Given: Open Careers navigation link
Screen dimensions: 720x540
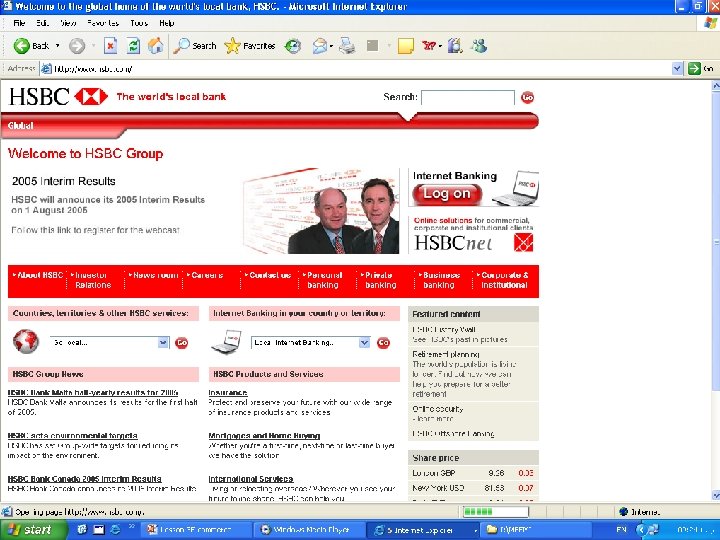Looking at the screenshot, I should point(205,275).
